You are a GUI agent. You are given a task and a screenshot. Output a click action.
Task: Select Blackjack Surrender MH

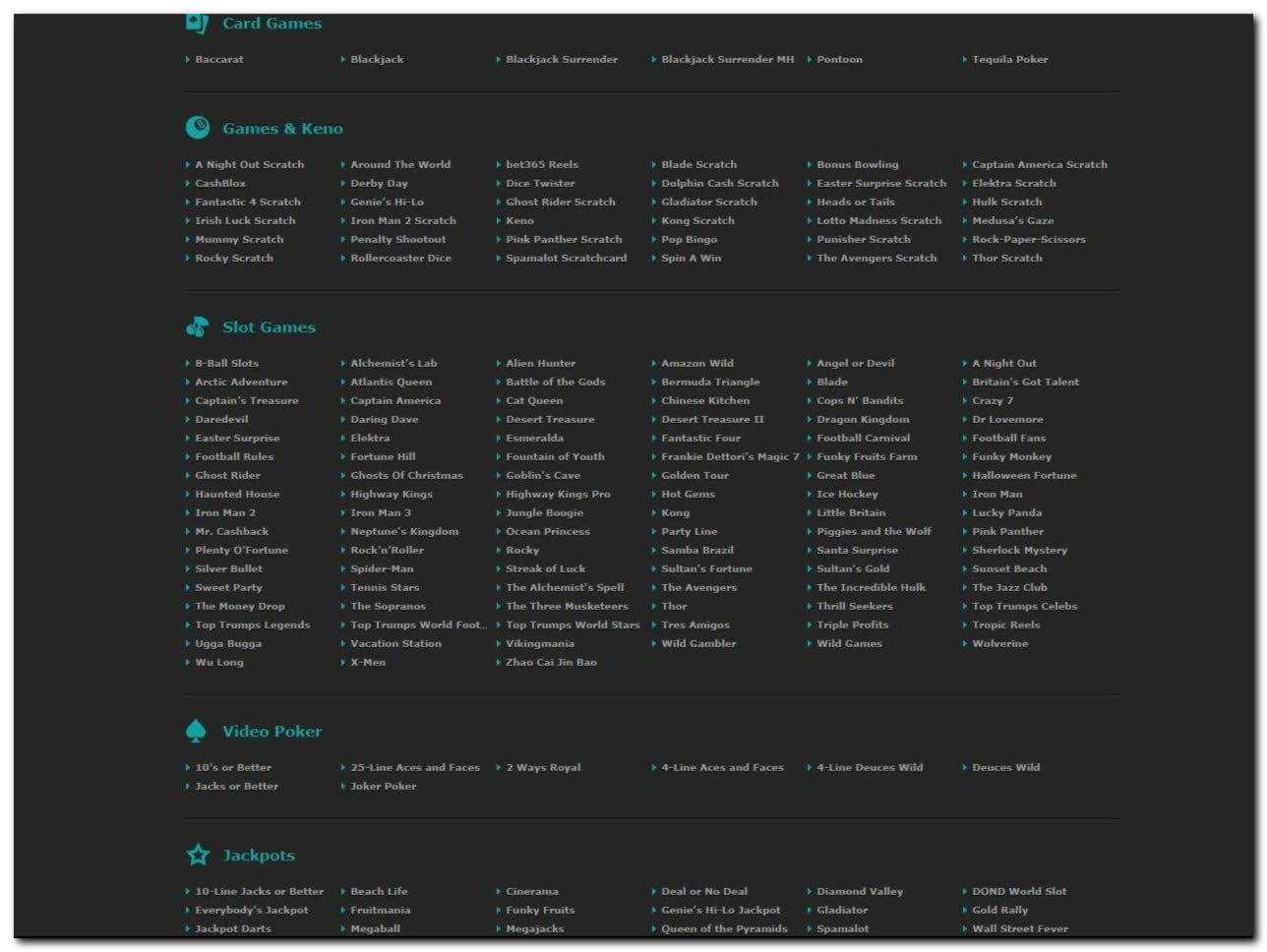[x=728, y=60]
